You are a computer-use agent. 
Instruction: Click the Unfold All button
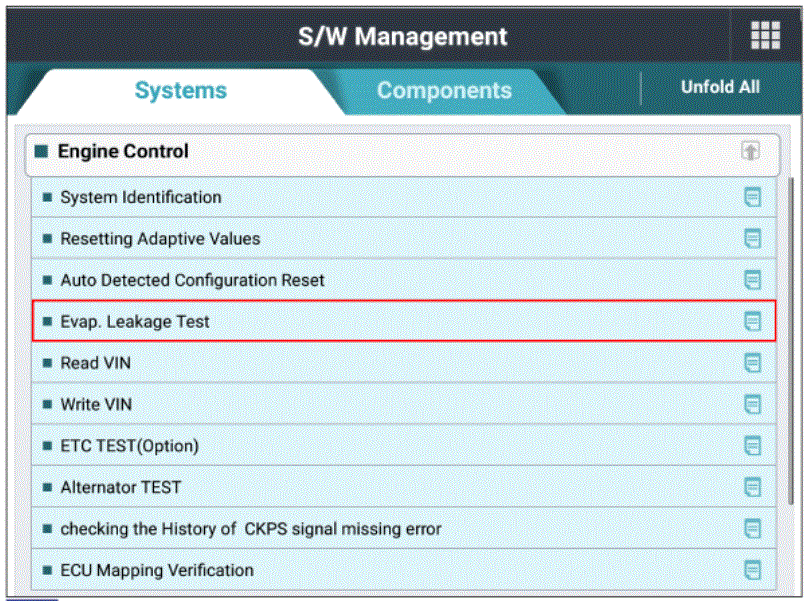click(720, 87)
